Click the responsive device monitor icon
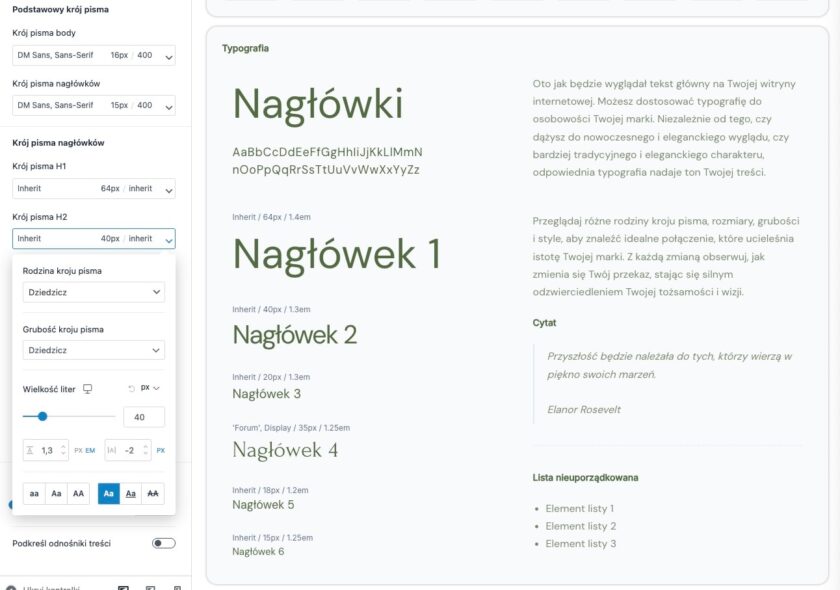The width and height of the screenshot is (840, 590). click(x=87, y=388)
